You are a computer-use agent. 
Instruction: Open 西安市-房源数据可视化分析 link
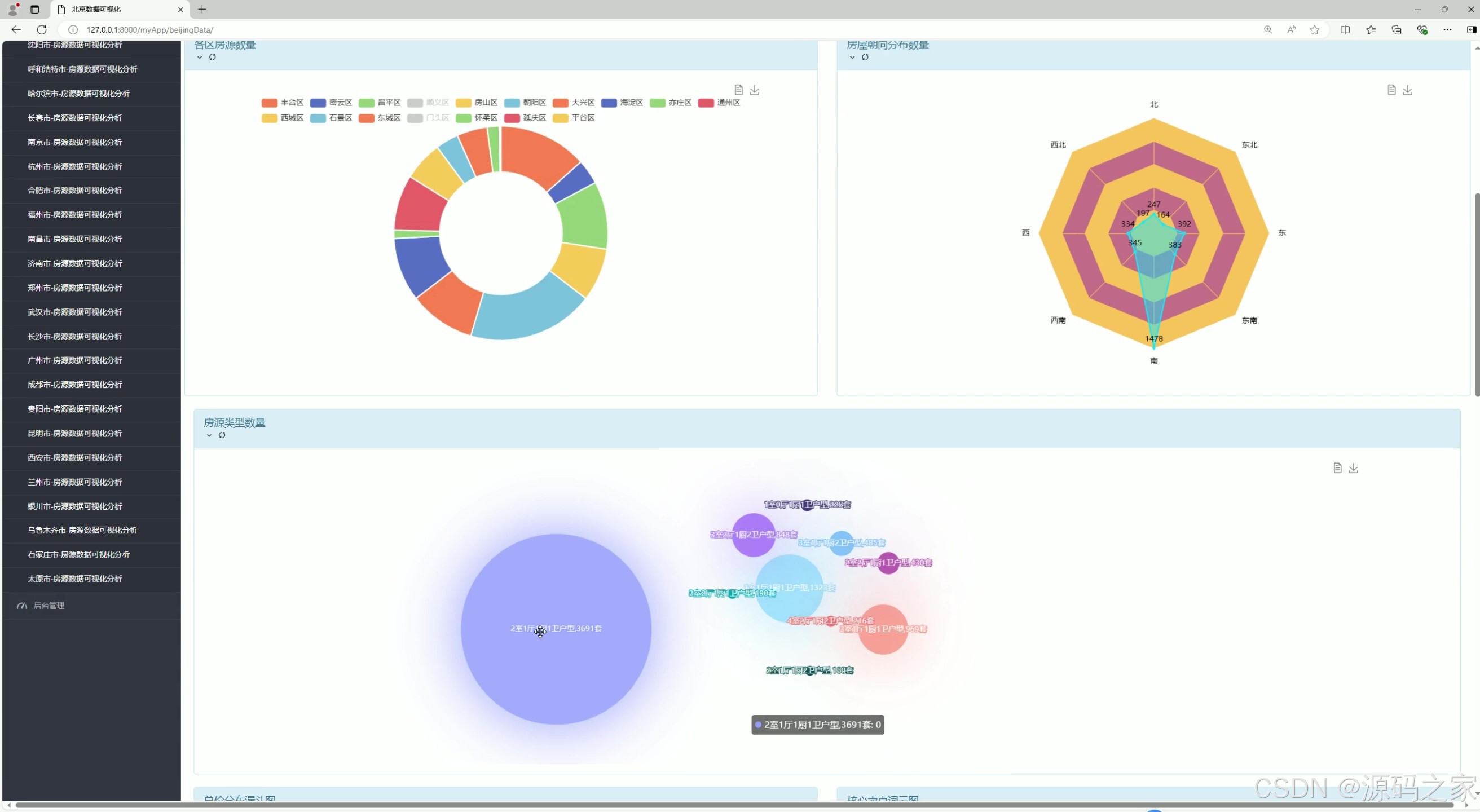click(x=74, y=457)
